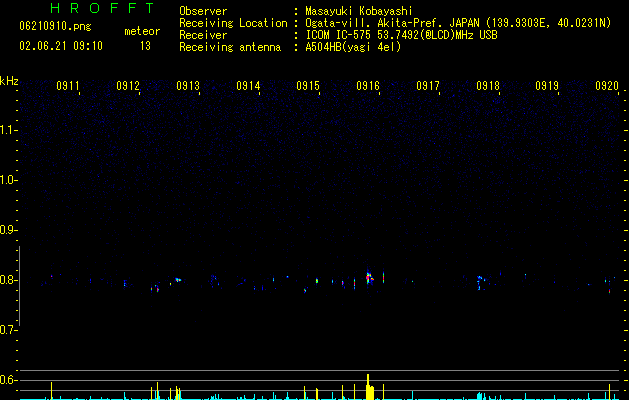Click time marker 0918
Viewport: 629px width, 400px height.
point(488,86)
